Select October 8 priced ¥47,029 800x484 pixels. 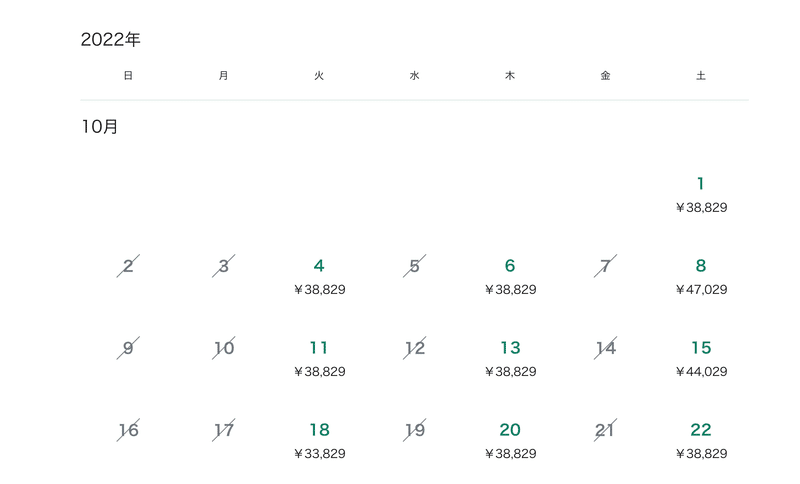point(701,276)
